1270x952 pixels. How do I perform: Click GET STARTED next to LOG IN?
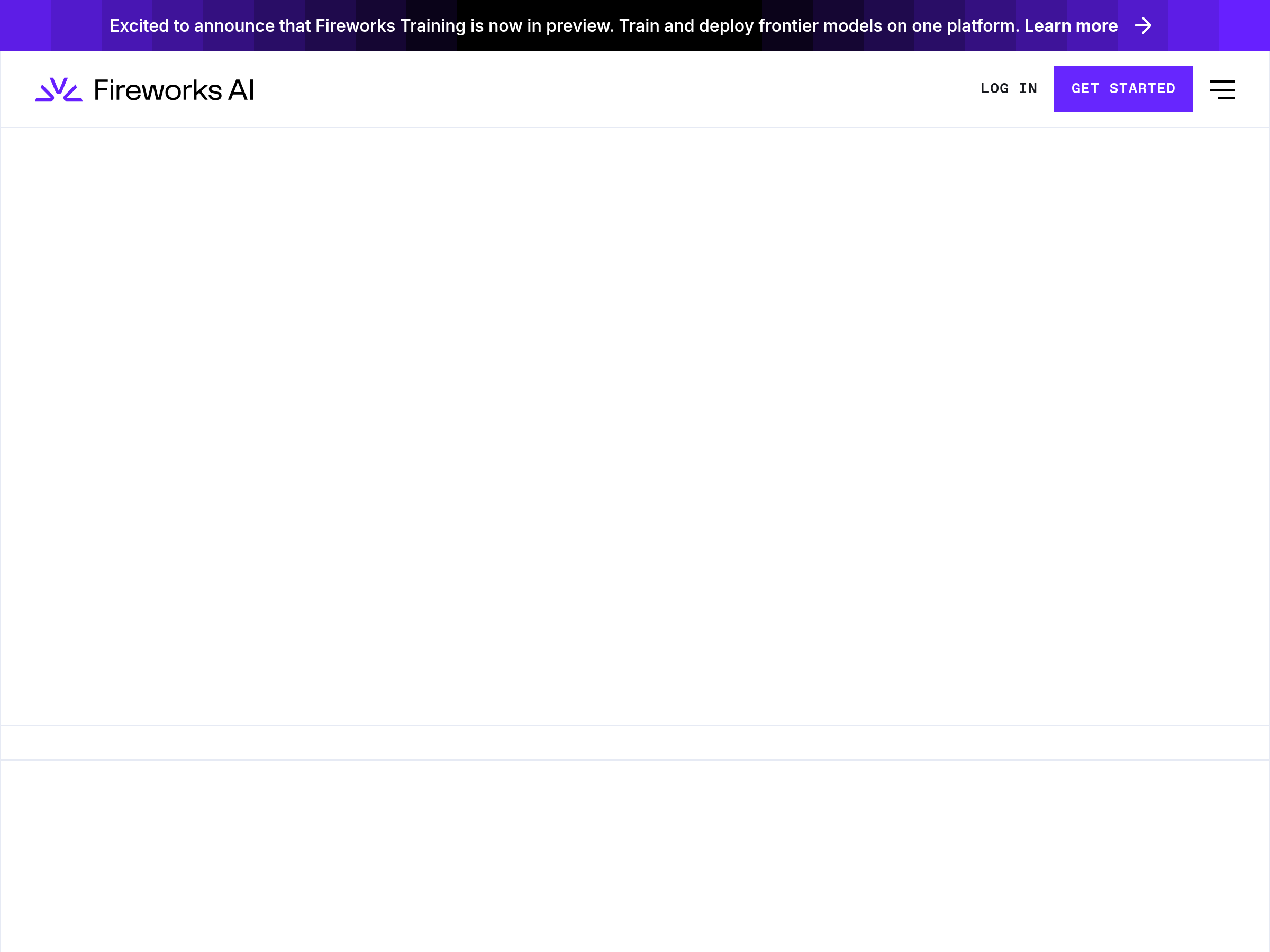click(1122, 88)
